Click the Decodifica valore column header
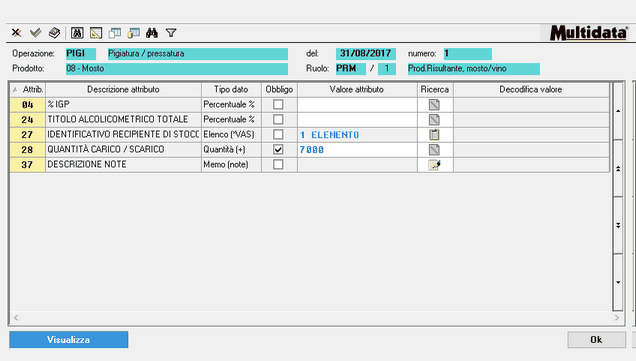636x361 pixels. click(x=531, y=90)
